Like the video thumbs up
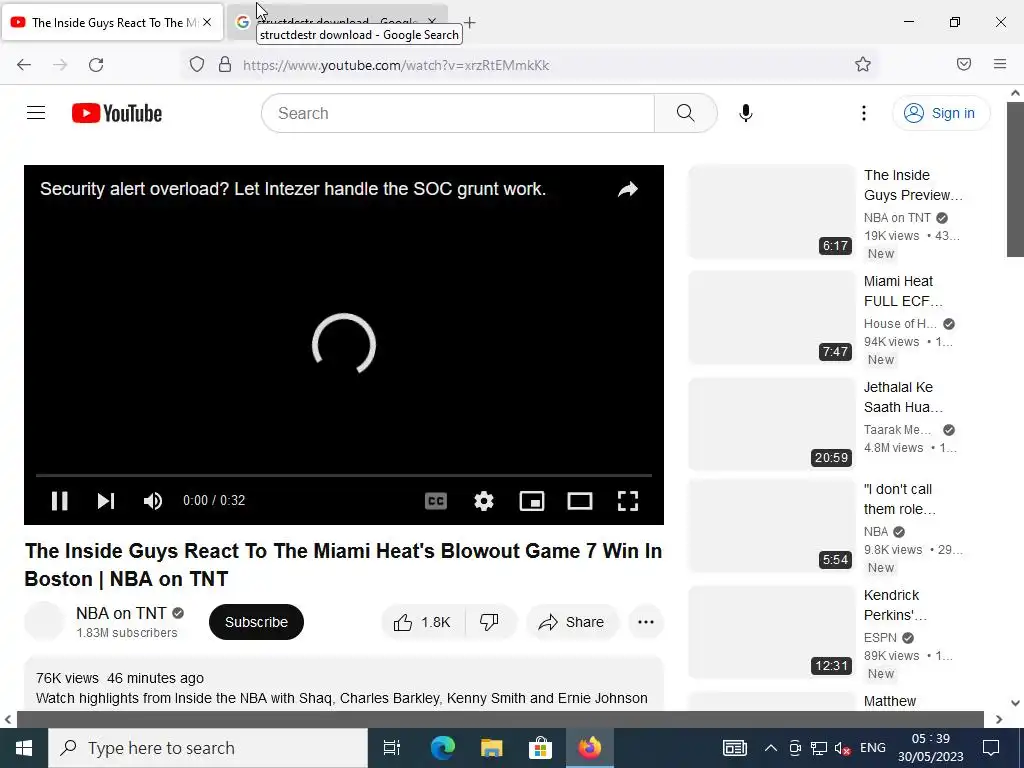This screenshot has width=1024, height=768. 423,622
